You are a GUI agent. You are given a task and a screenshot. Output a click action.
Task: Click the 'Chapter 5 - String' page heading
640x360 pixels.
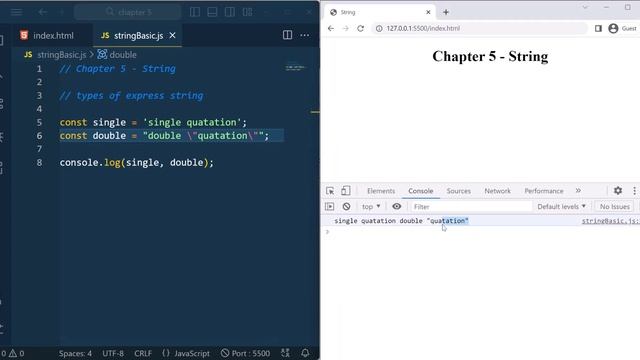tap(490, 56)
